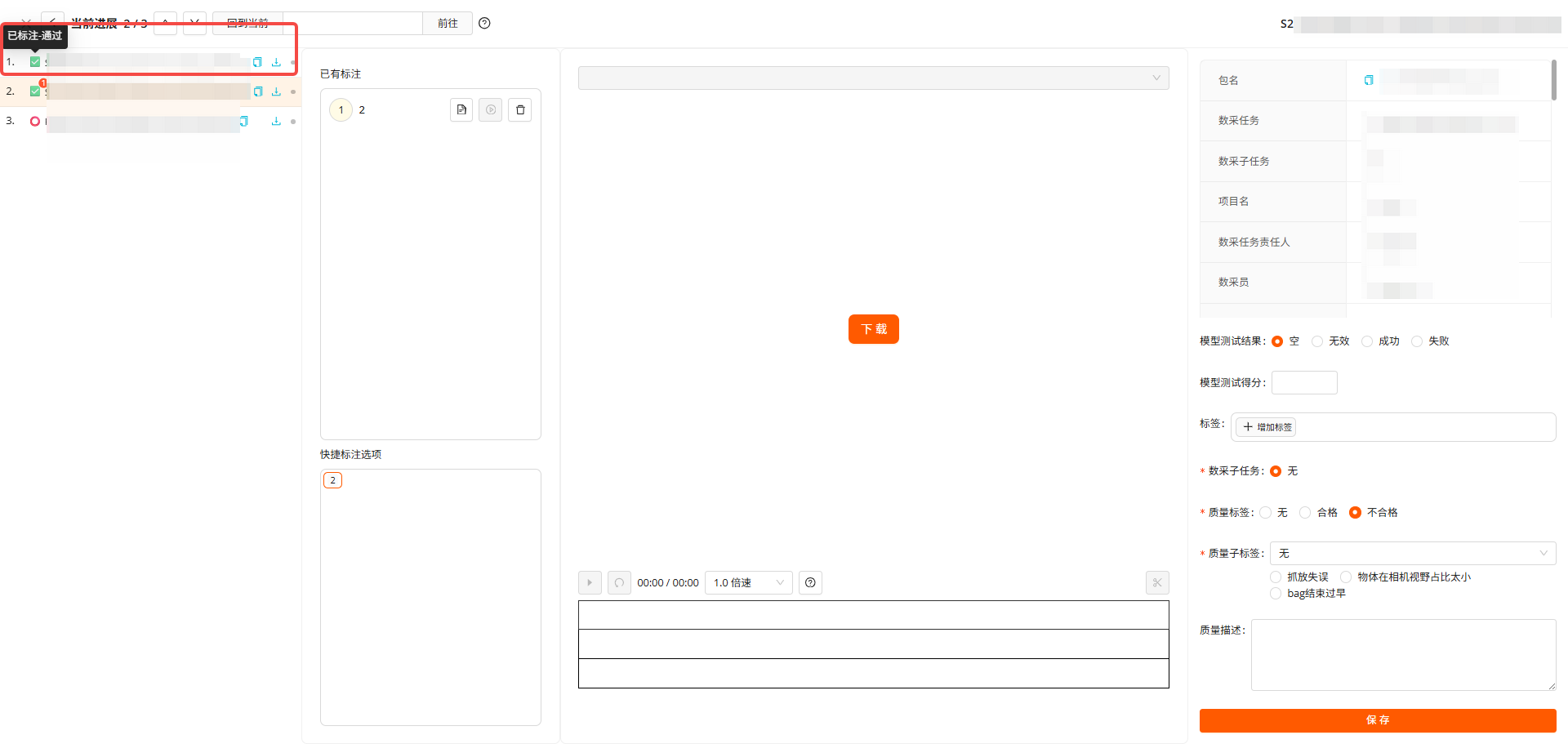
Task: Click the help icon next to speed selector
Action: point(810,583)
